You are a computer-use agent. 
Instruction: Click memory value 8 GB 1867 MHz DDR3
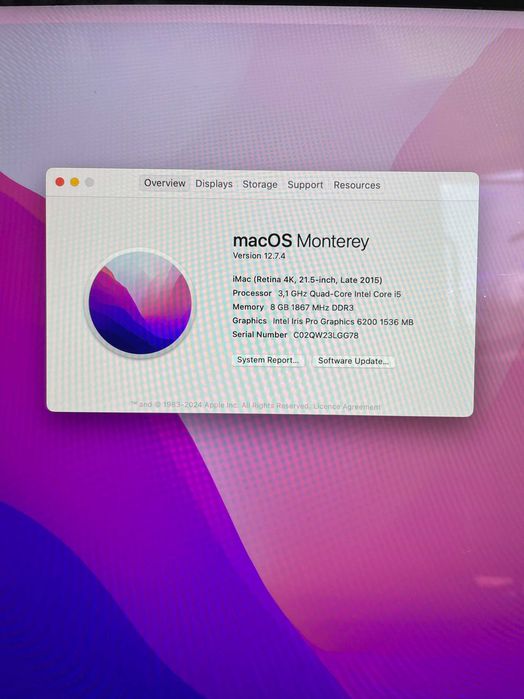click(x=312, y=307)
